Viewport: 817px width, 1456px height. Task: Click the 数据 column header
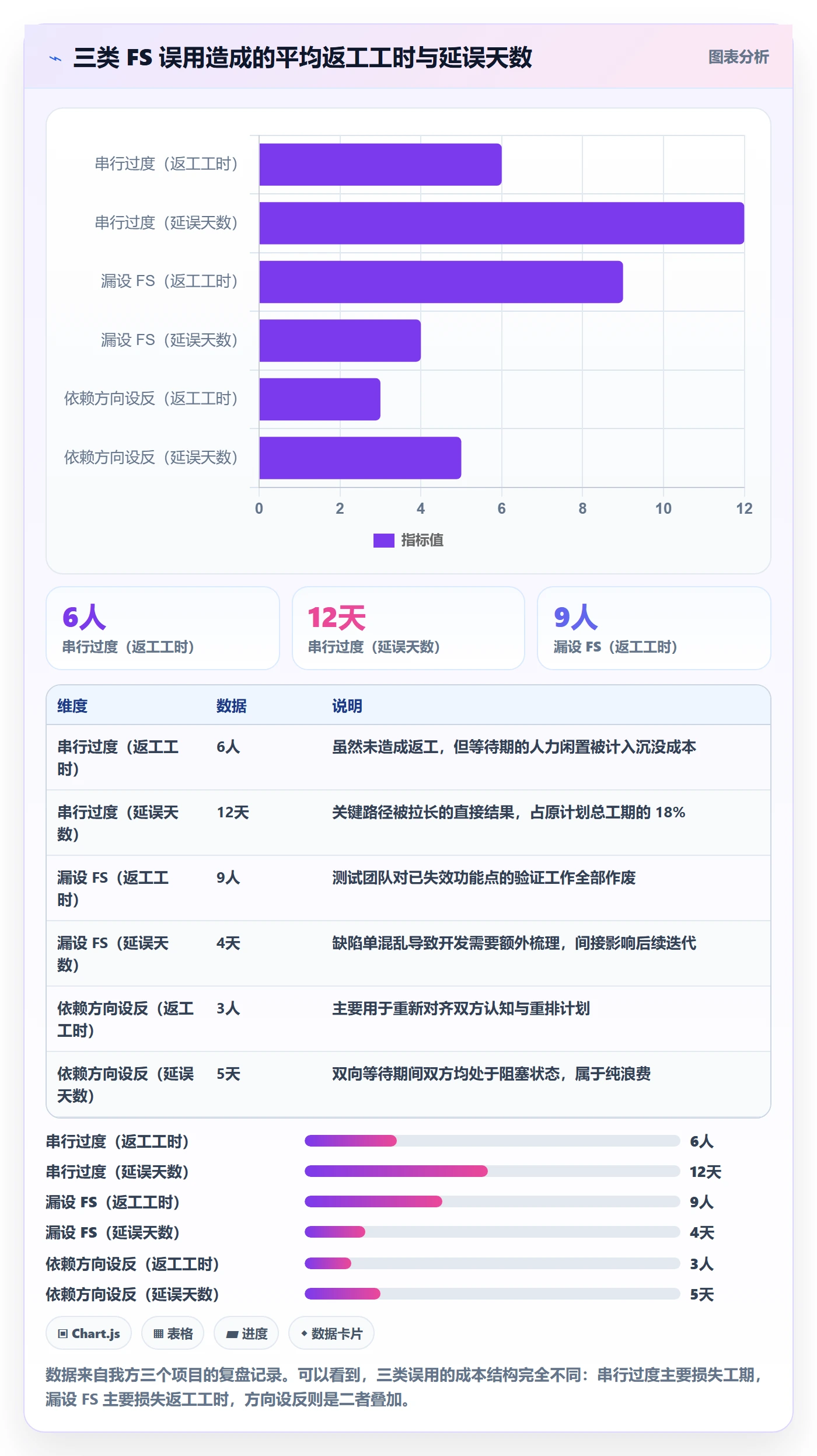pos(232,706)
